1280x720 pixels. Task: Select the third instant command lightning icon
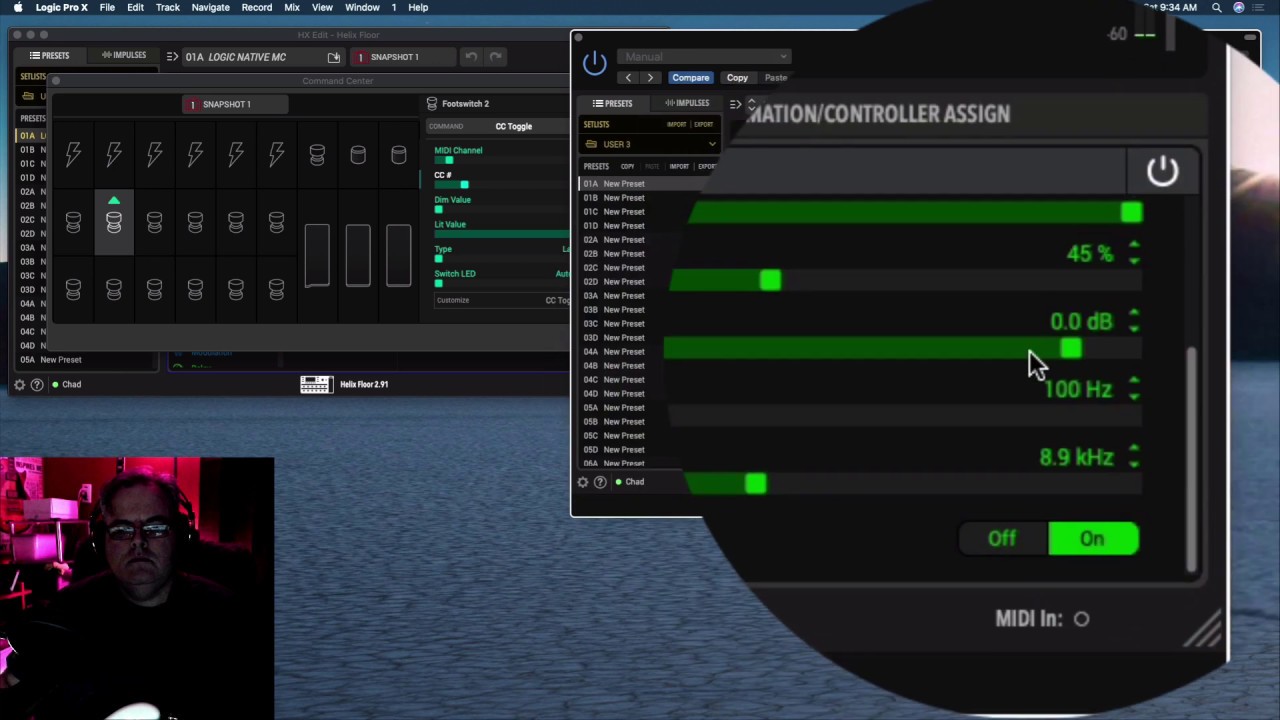154,154
